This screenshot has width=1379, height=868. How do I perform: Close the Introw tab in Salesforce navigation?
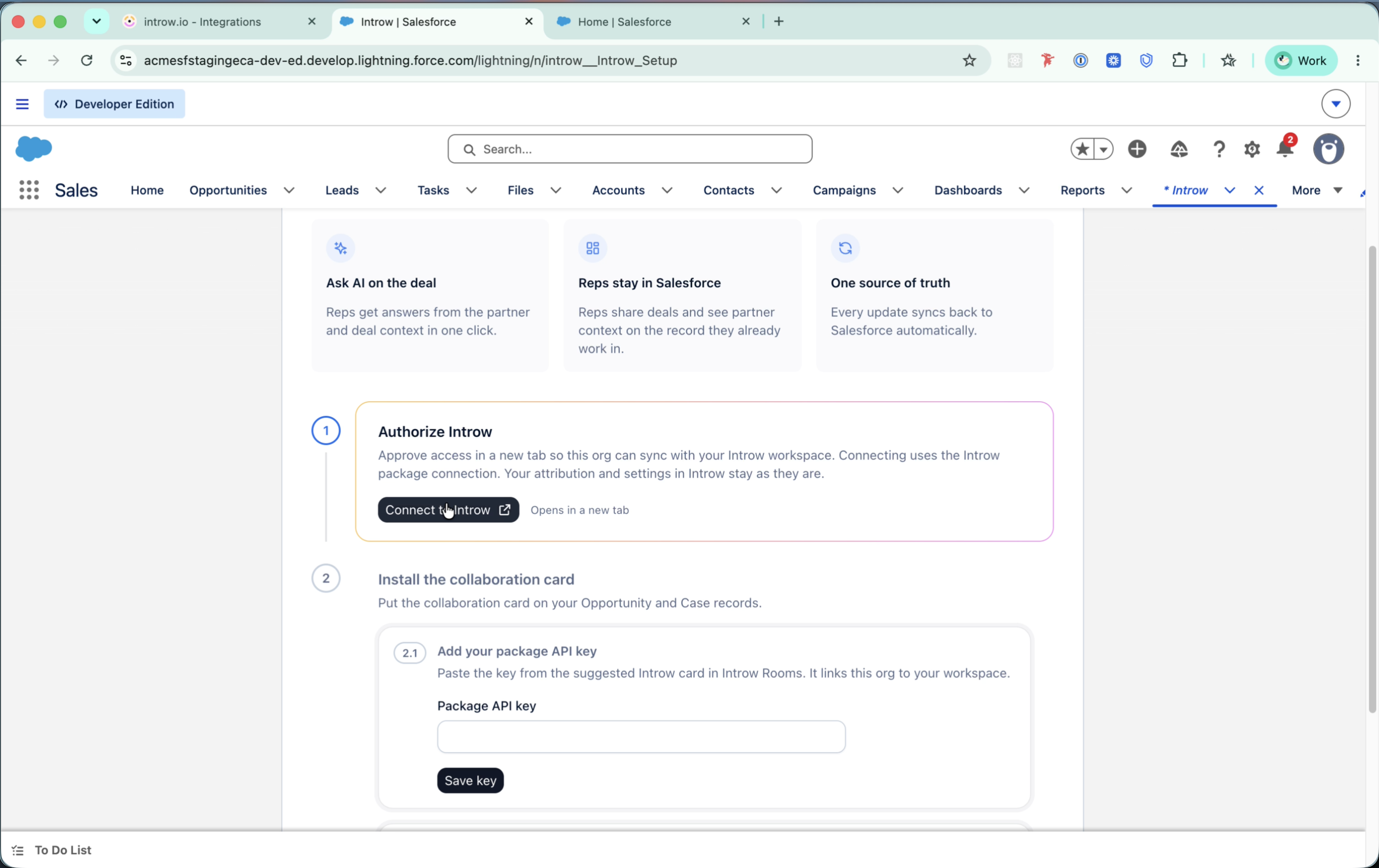coord(1259,190)
